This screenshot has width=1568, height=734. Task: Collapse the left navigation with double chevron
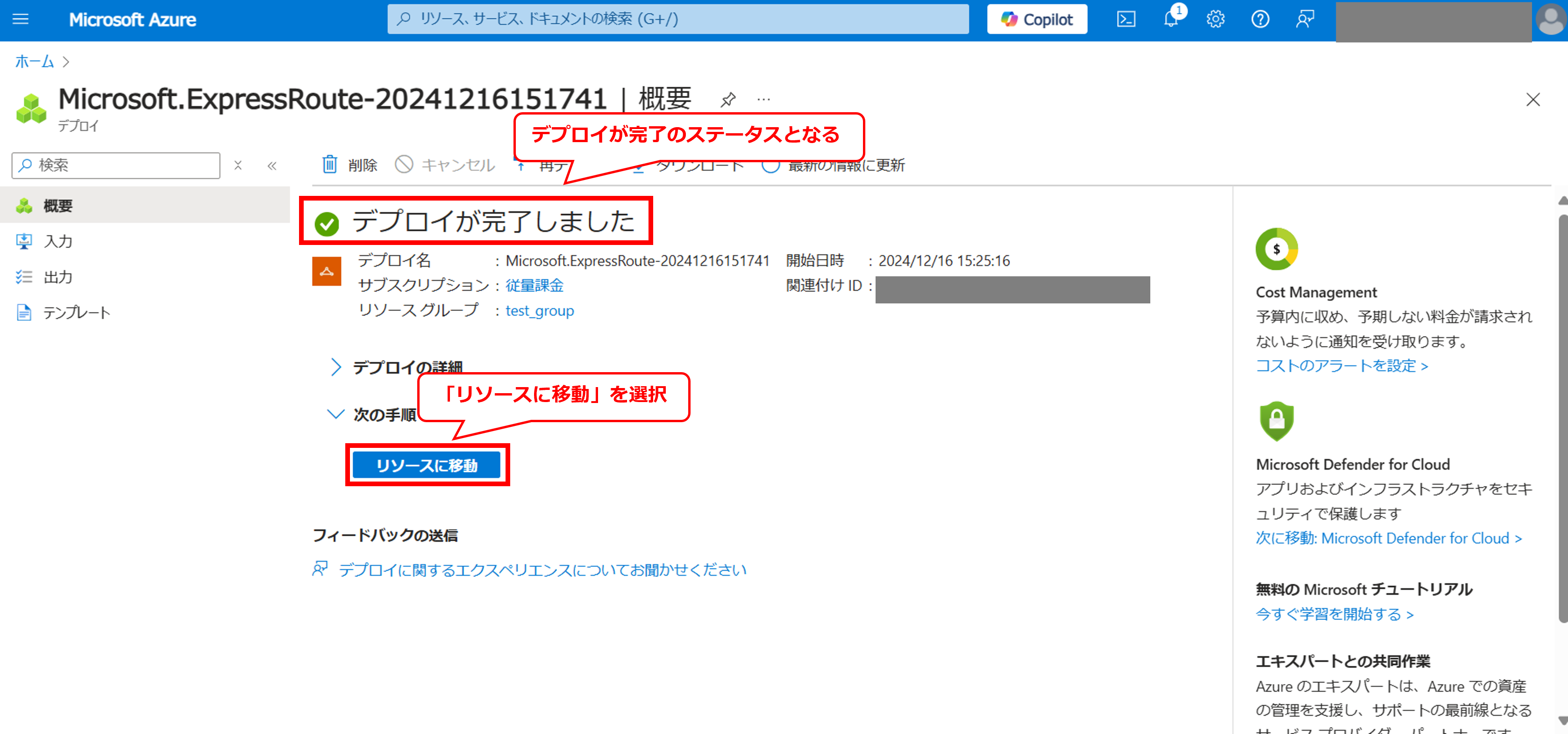(x=272, y=166)
